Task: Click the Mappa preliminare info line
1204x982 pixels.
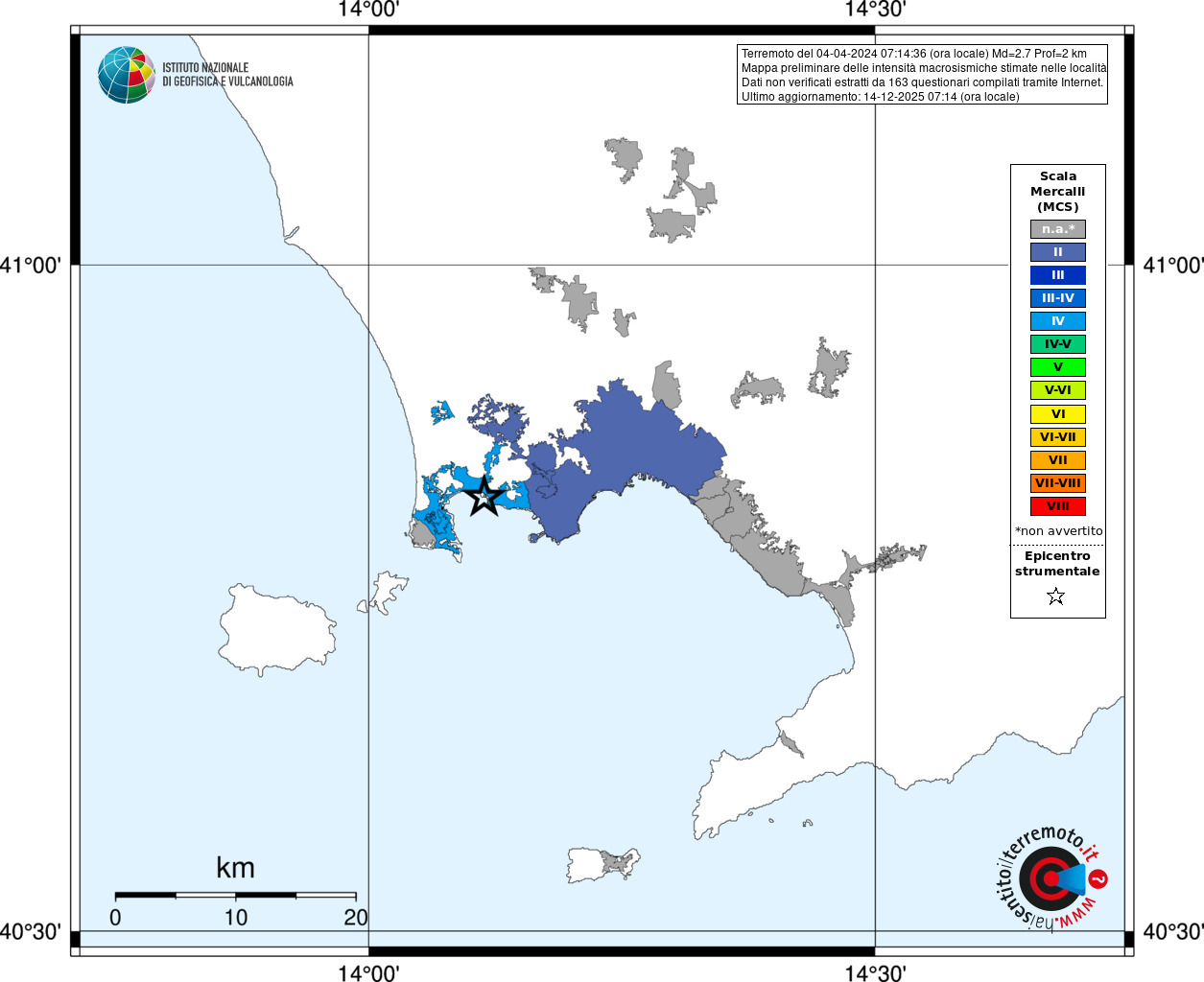Action: 924,68
